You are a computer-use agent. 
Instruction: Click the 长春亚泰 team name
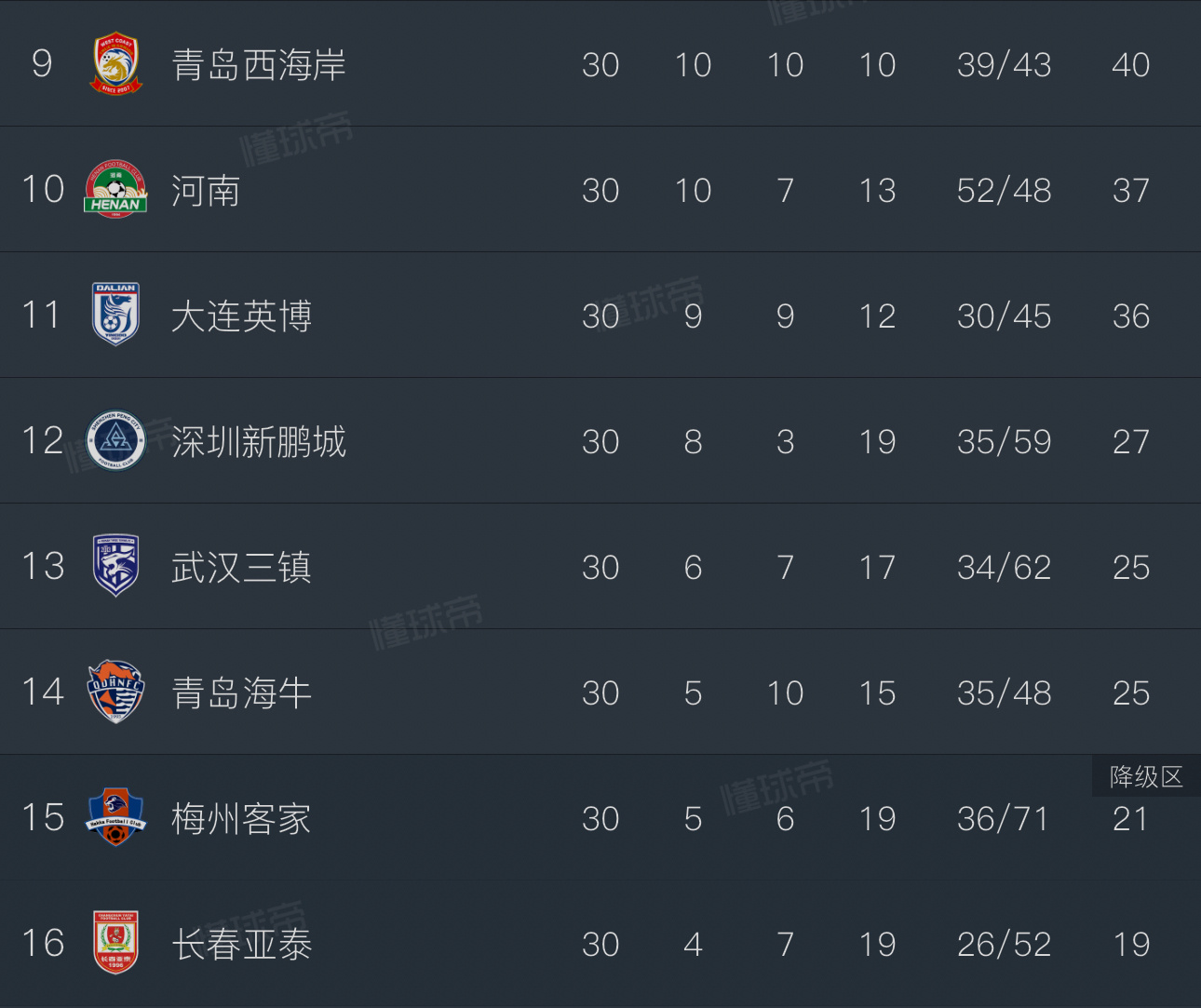click(241, 945)
